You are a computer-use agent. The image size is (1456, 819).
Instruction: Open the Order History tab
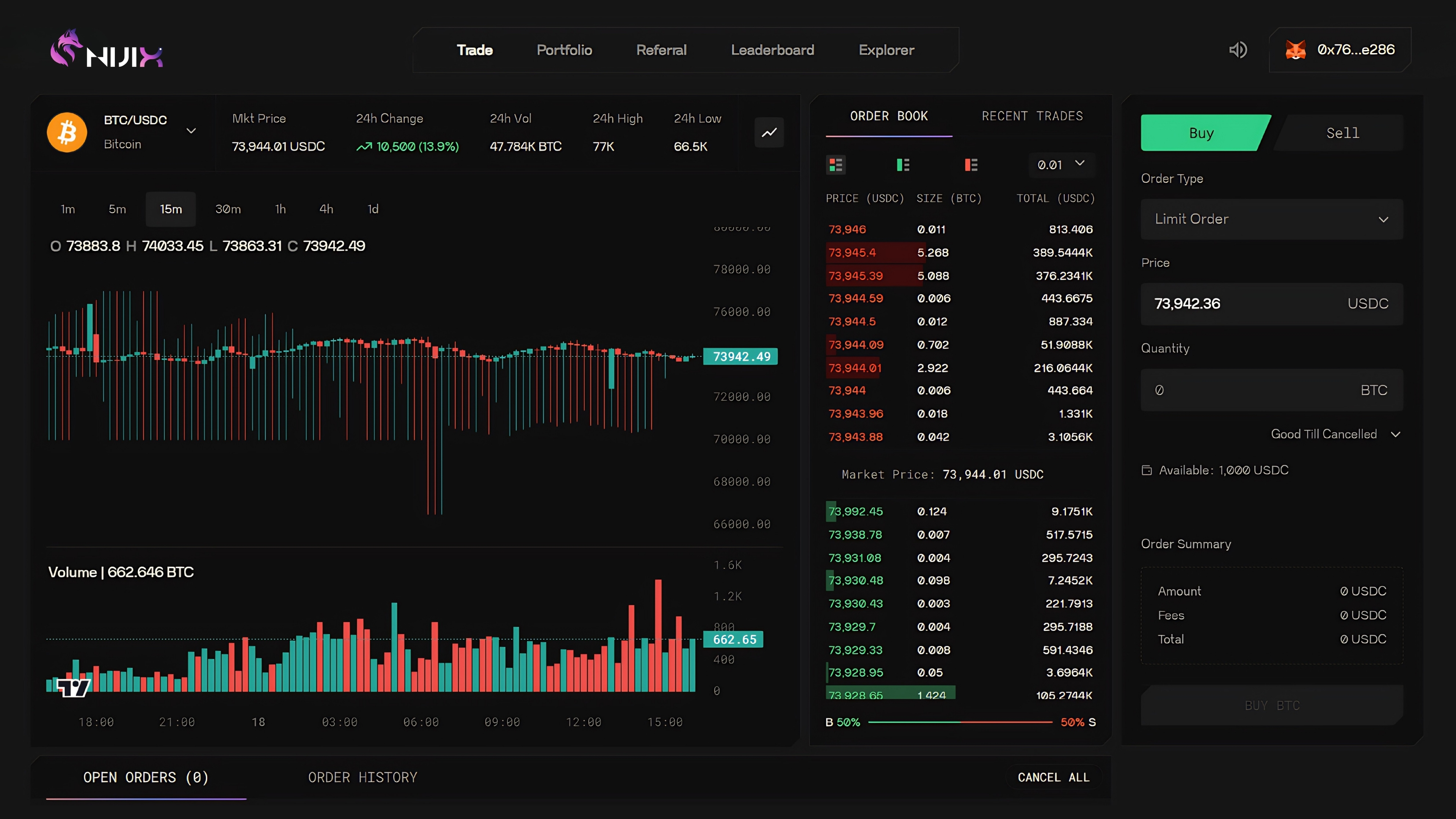[x=362, y=777]
